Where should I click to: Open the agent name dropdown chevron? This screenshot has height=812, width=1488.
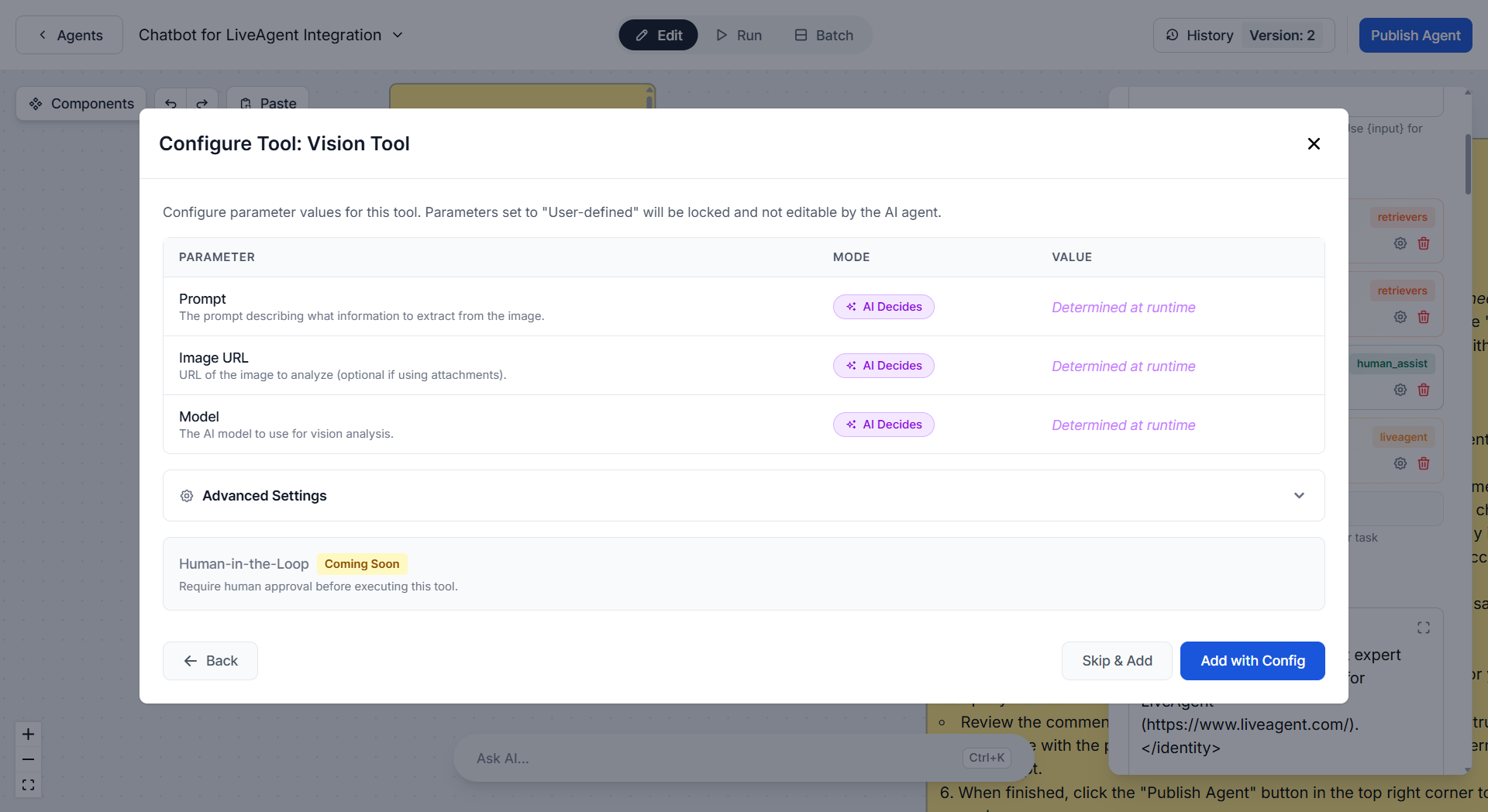[x=398, y=36]
